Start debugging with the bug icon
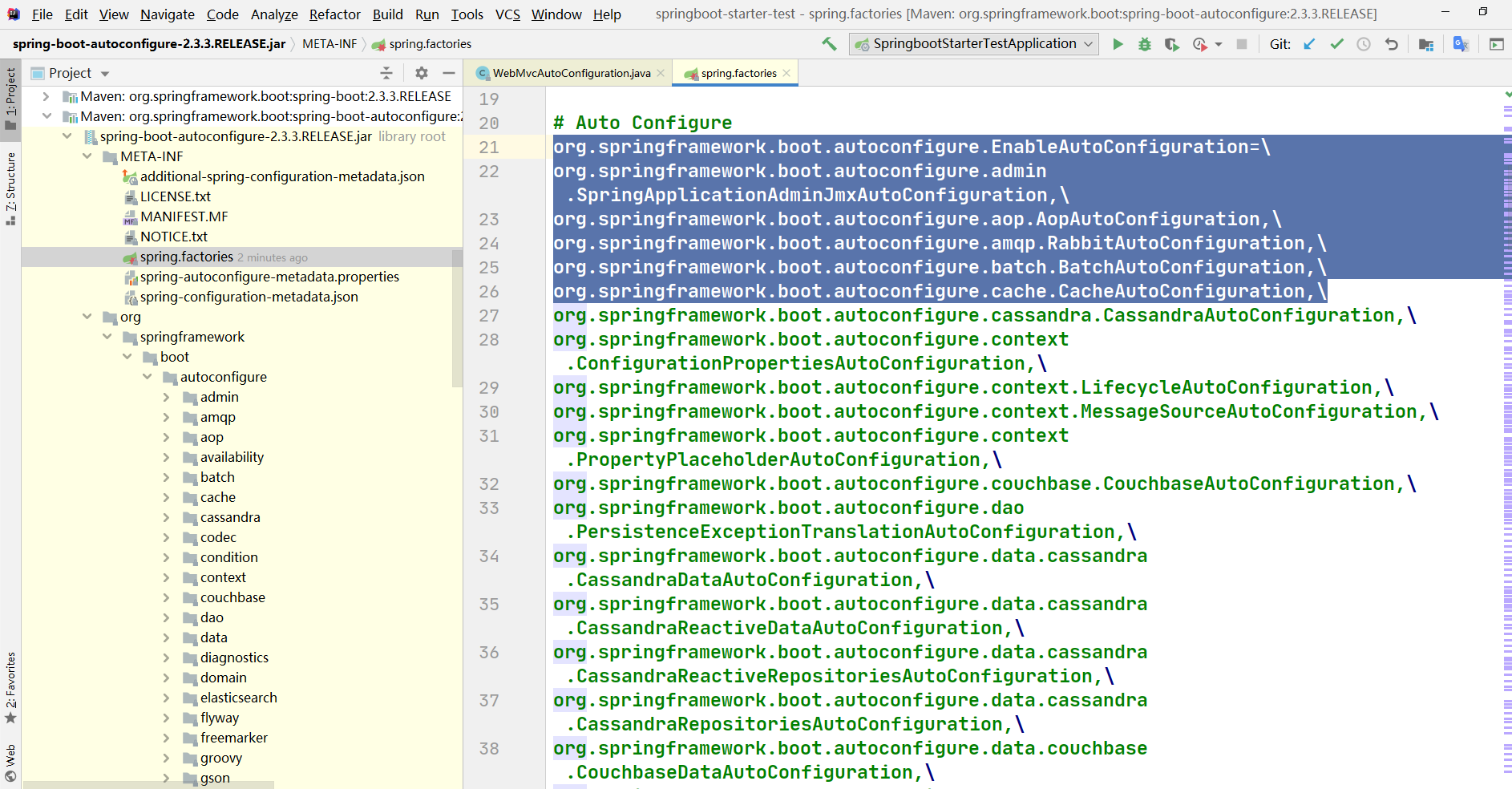 (x=1145, y=44)
